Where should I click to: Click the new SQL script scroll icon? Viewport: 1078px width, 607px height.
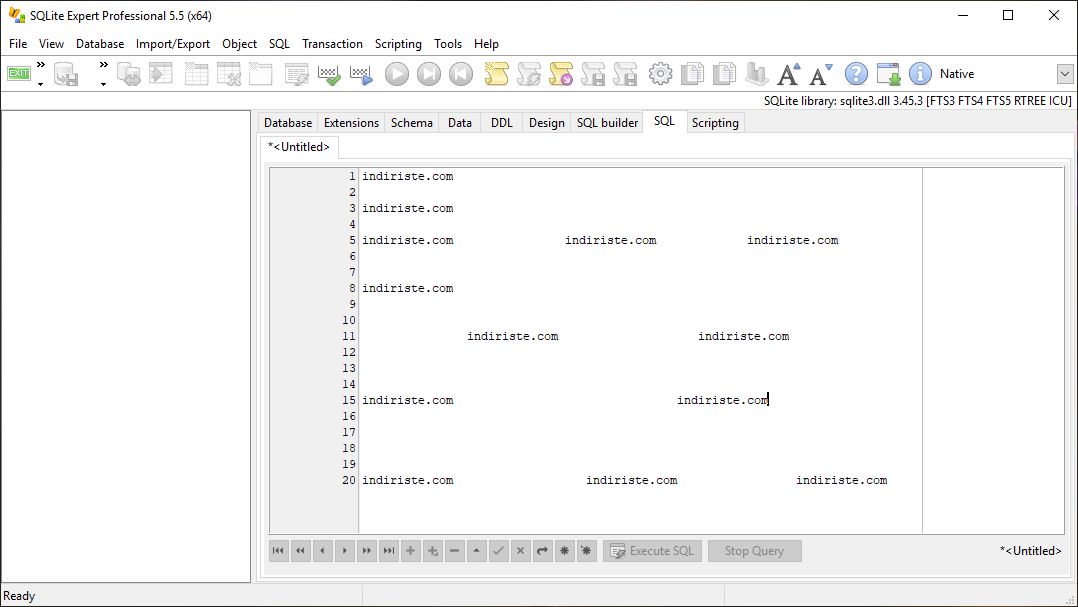click(x=496, y=74)
